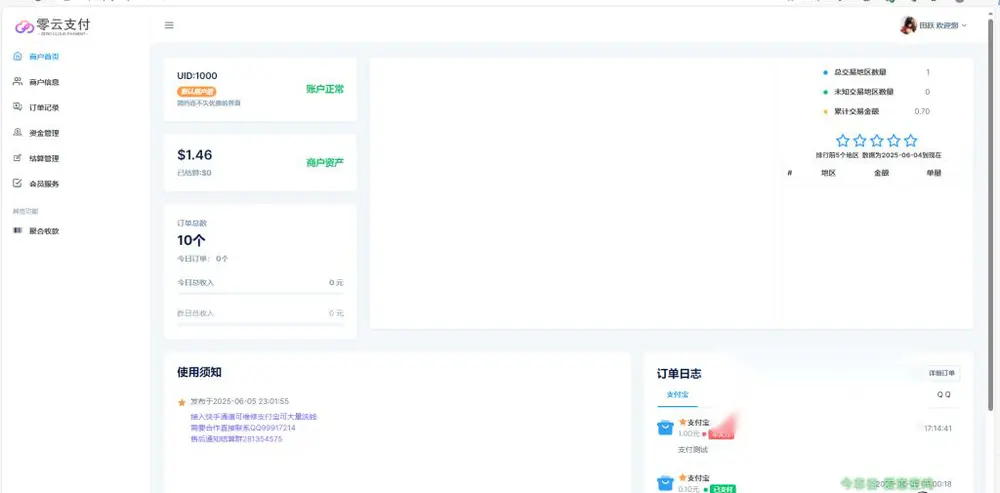Click the first purple notice line about 快手通道
This screenshot has width=1000, height=493.
[x=253, y=417]
